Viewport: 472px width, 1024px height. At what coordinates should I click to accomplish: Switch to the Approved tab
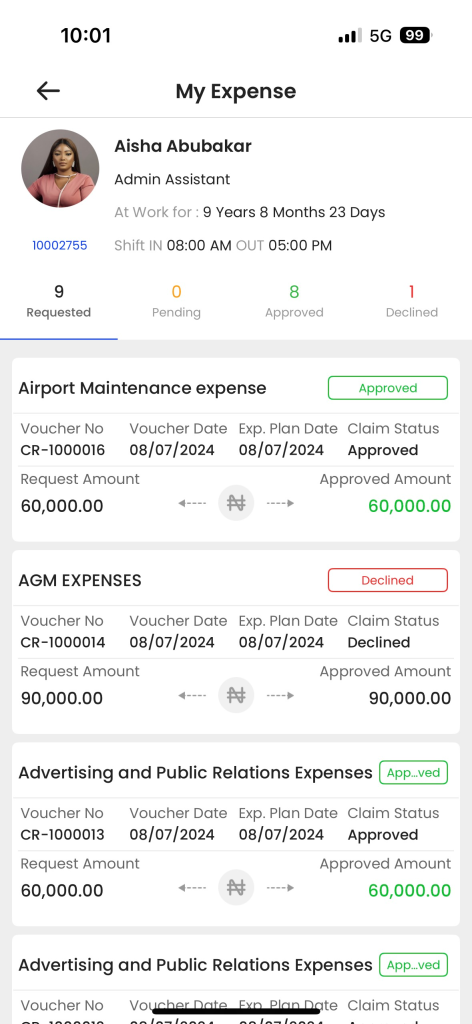click(294, 301)
